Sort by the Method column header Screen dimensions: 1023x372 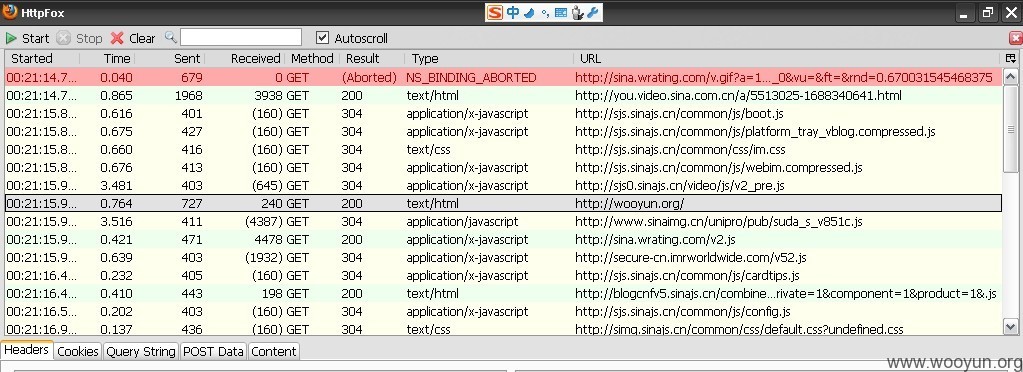point(313,58)
